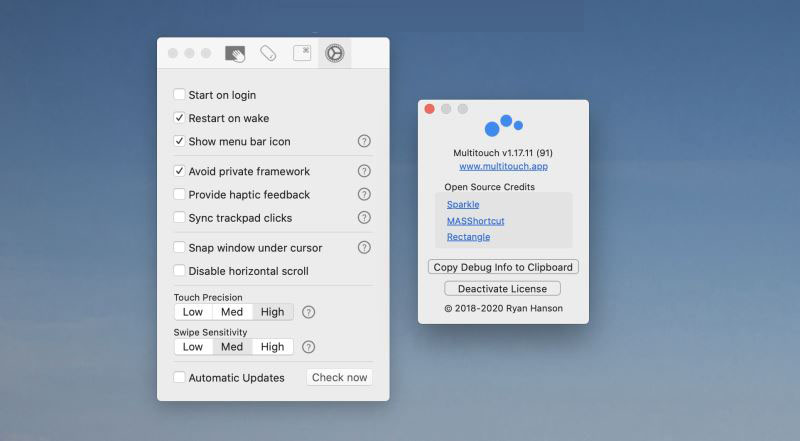
Task: Enable Snap window under cursor
Action: (179, 247)
